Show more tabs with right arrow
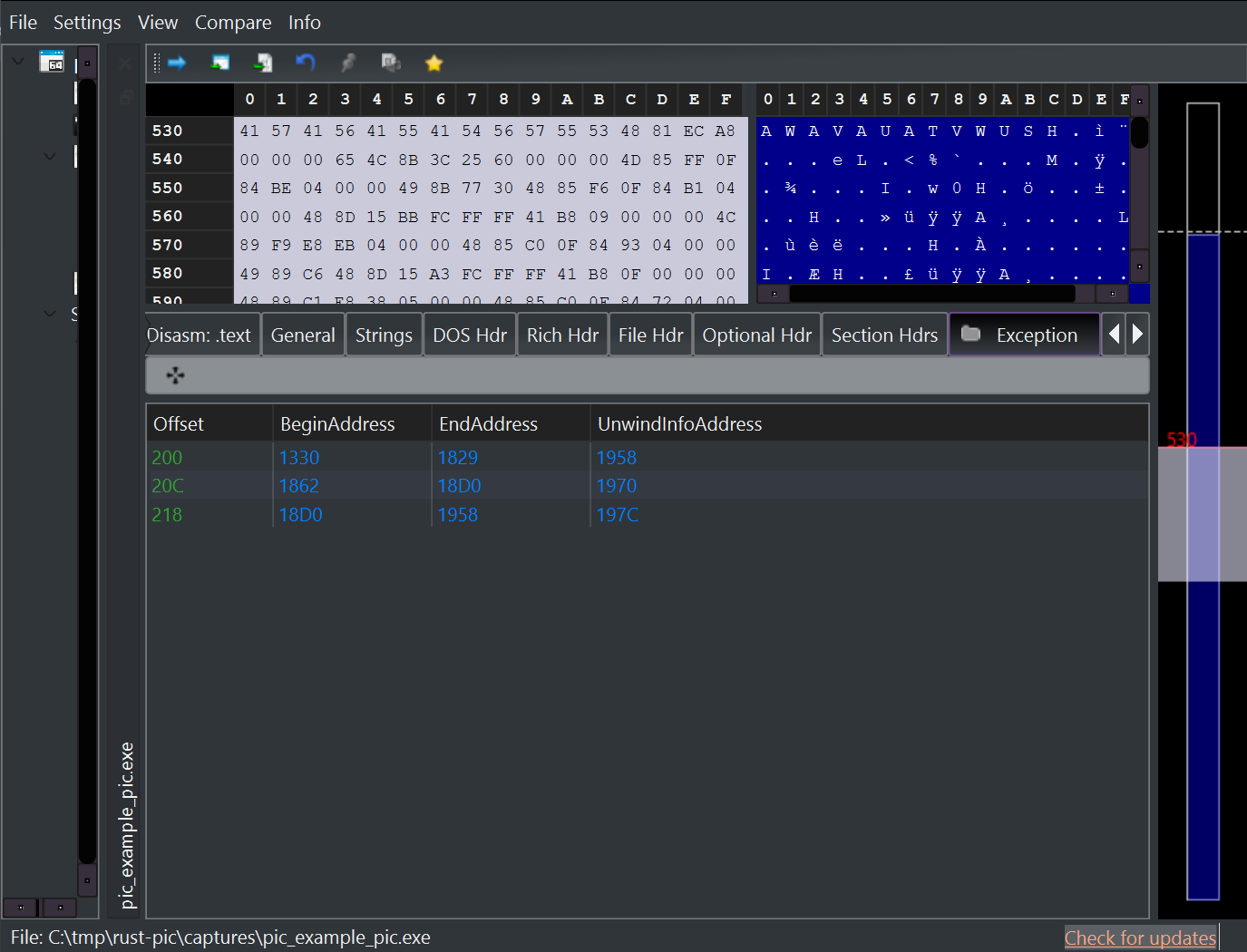This screenshot has width=1247, height=952. [x=1137, y=335]
